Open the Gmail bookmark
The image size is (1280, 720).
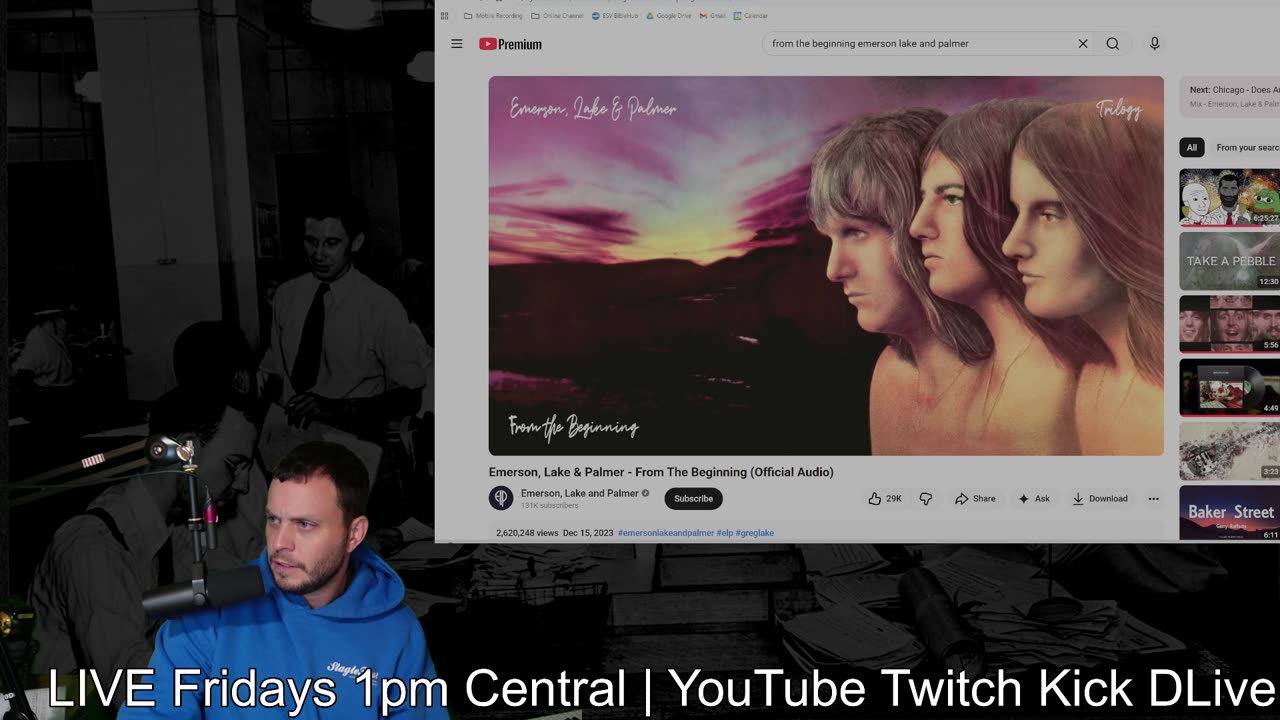click(x=712, y=16)
